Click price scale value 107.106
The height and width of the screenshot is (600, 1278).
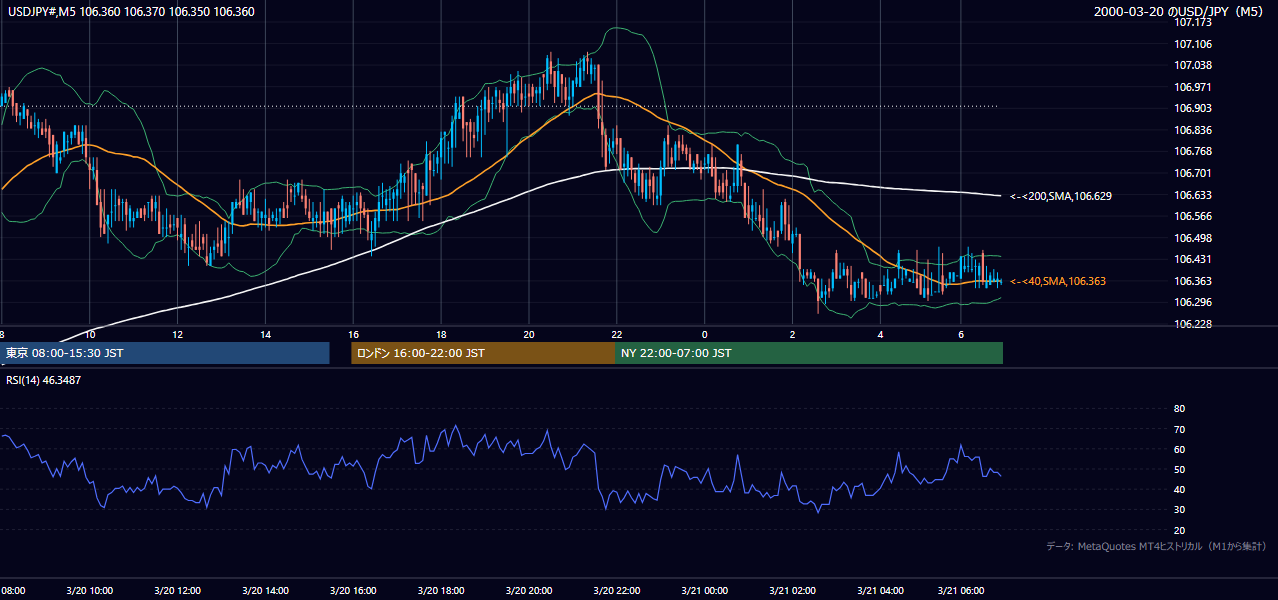click(1193, 44)
